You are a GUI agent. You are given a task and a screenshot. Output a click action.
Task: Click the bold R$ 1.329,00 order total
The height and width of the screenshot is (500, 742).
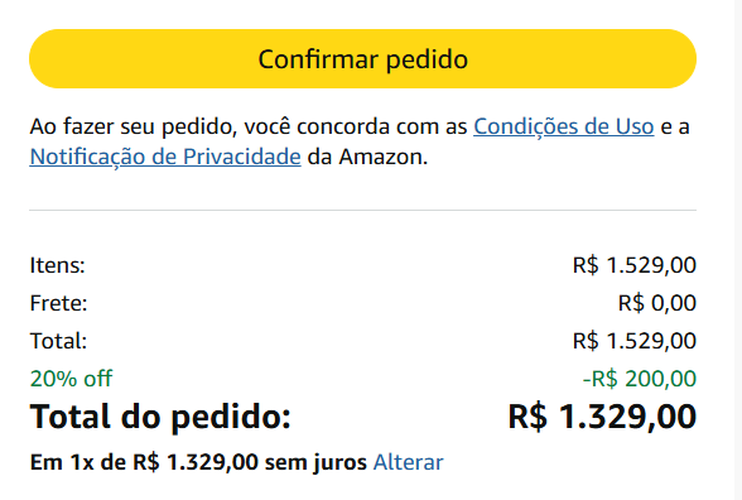602,416
